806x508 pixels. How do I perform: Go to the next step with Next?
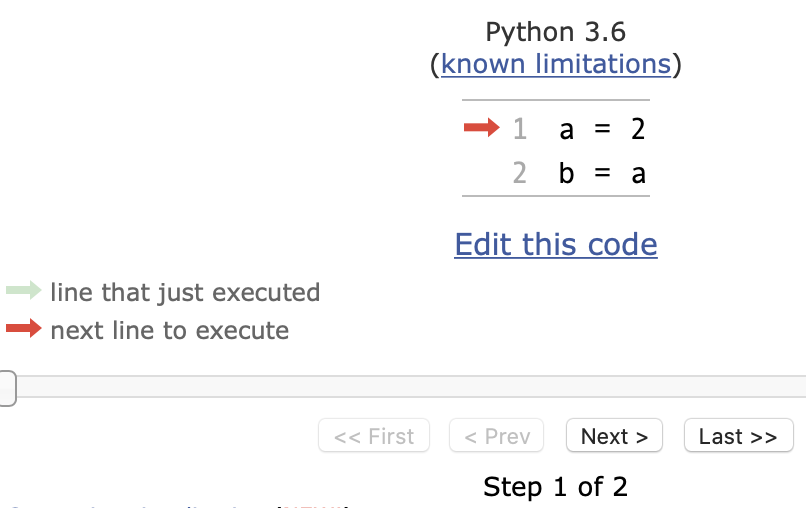pos(614,436)
